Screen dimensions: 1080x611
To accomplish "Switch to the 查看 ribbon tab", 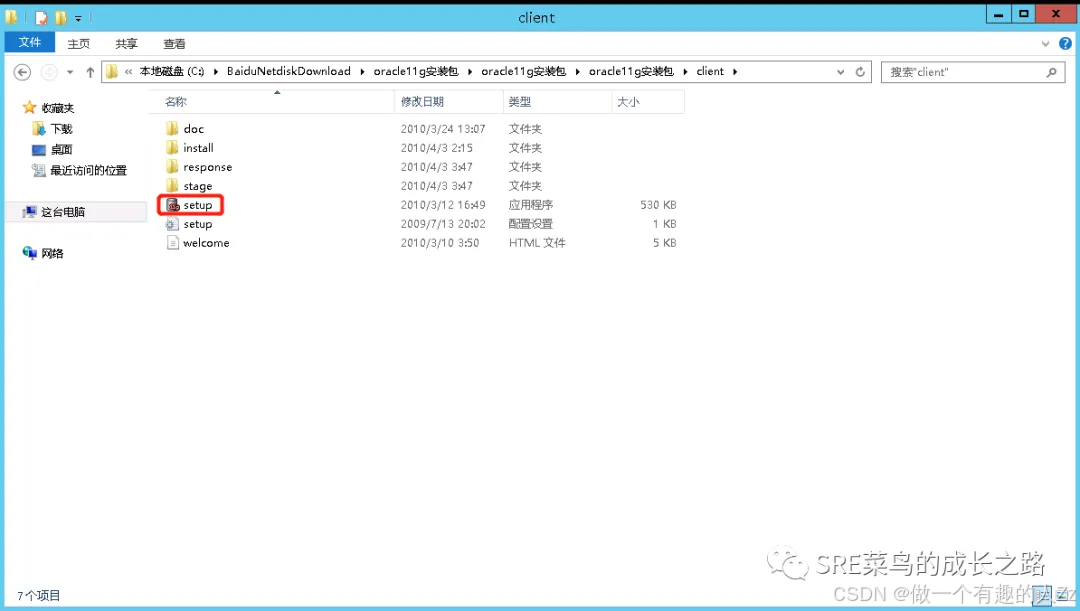I will [174, 43].
